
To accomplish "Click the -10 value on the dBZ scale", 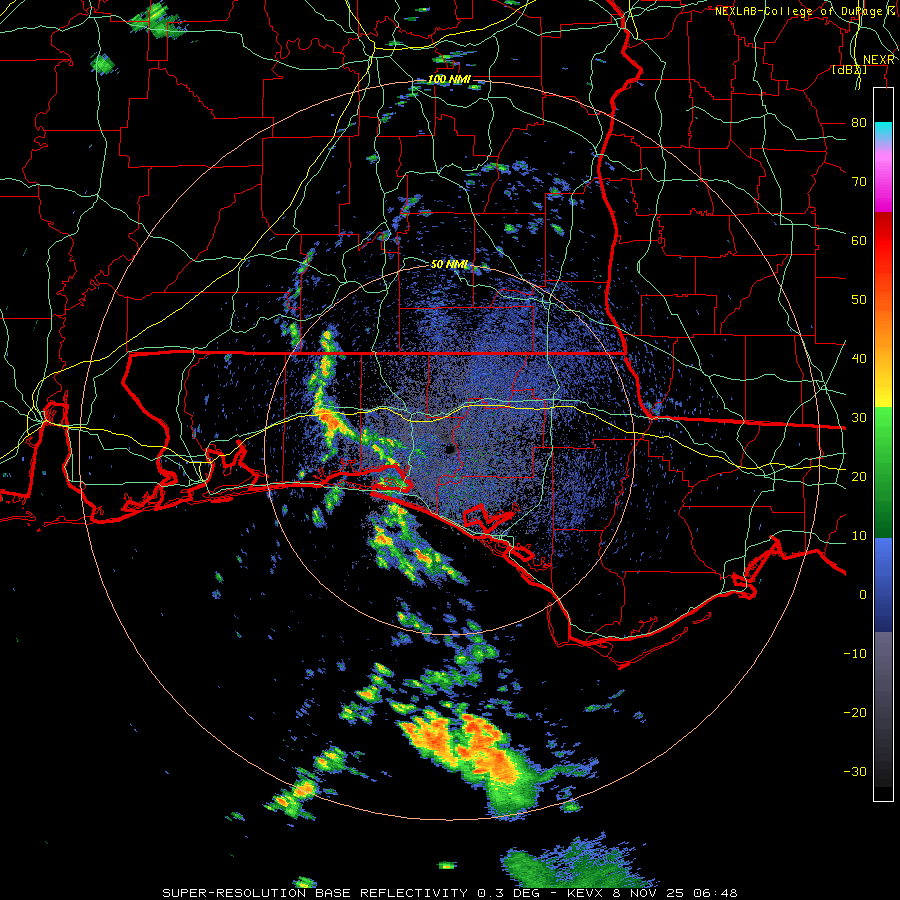I will [x=855, y=653].
